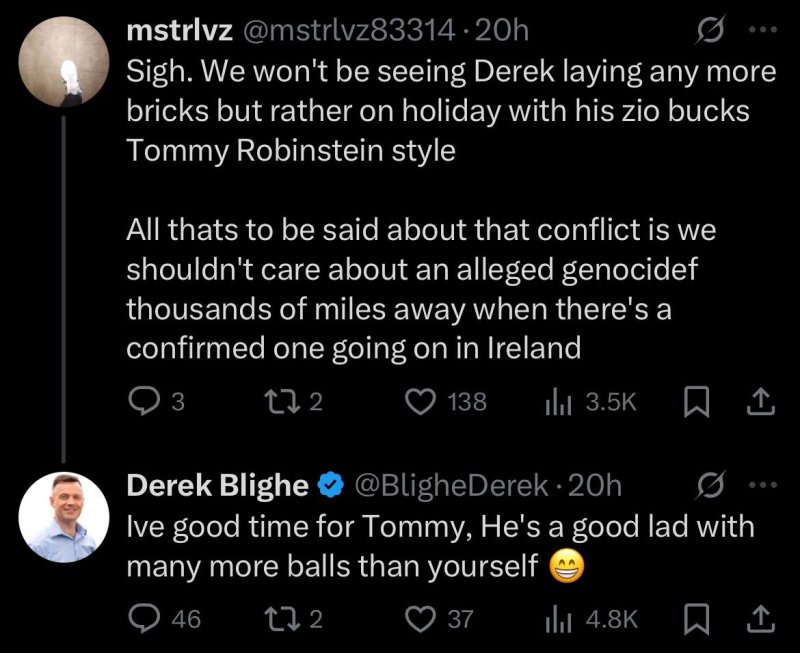Screen dimensions: 800x653
Task: Open Derek Blighe's profile avatar
Action: pyautogui.click(x=65, y=516)
